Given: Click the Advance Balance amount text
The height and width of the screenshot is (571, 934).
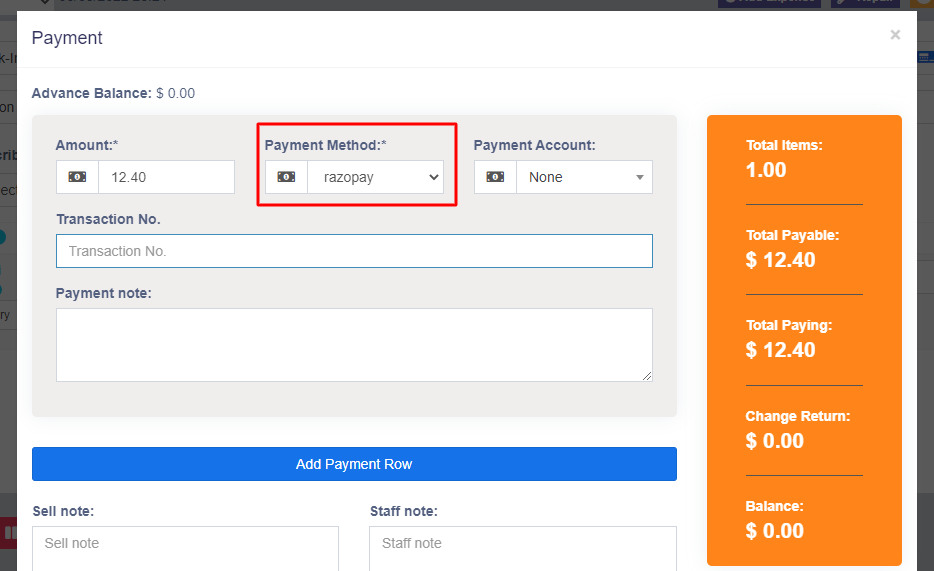Looking at the screenshot, I should (x=175, y=93).
